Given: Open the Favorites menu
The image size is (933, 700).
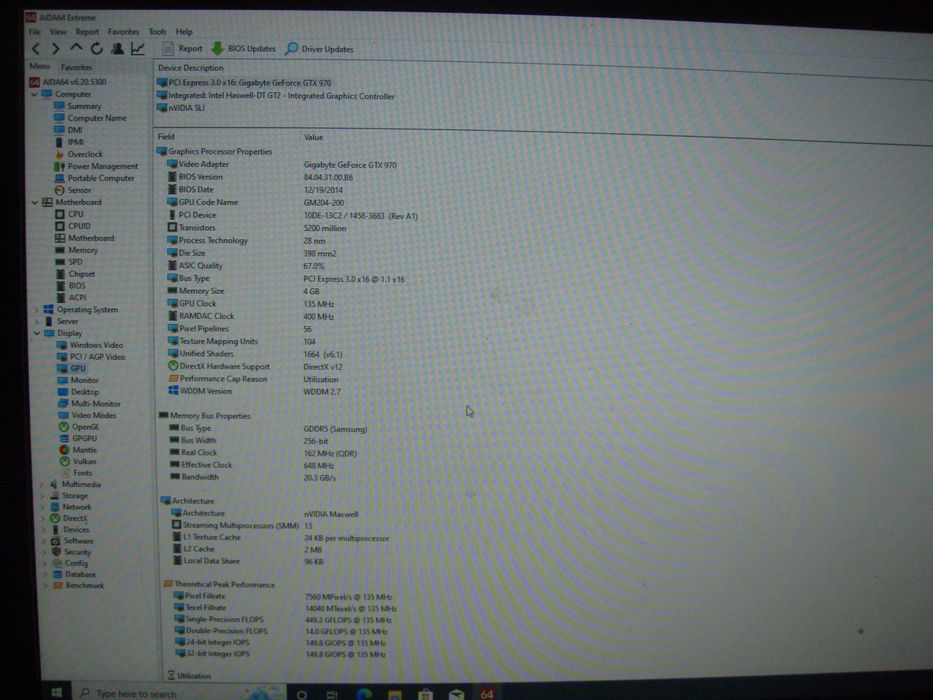Looking at the screenshot, I should click(123, 32).
